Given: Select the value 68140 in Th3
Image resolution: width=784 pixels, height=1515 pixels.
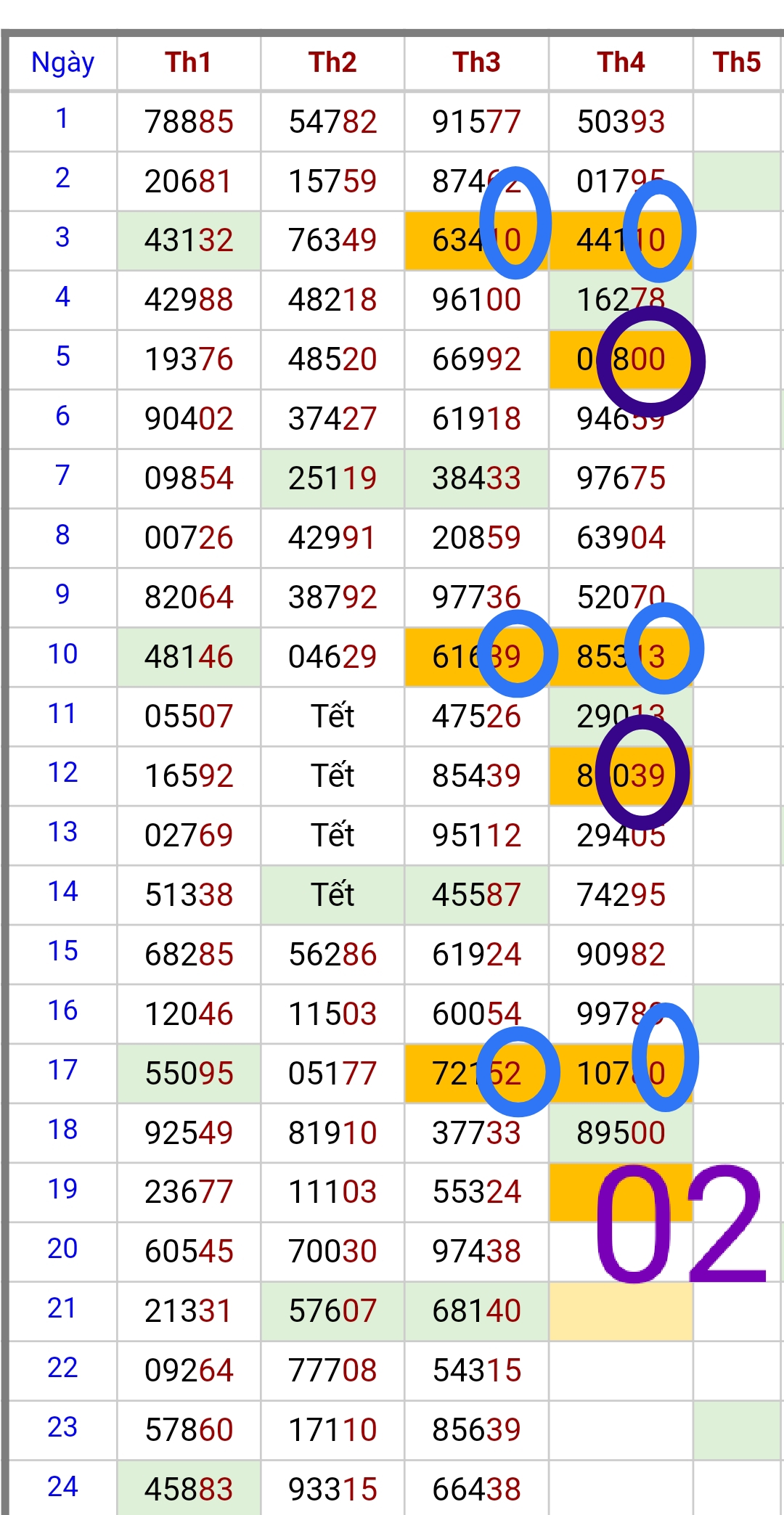Looking at the screenshot, I should (x=476, y=1310).
